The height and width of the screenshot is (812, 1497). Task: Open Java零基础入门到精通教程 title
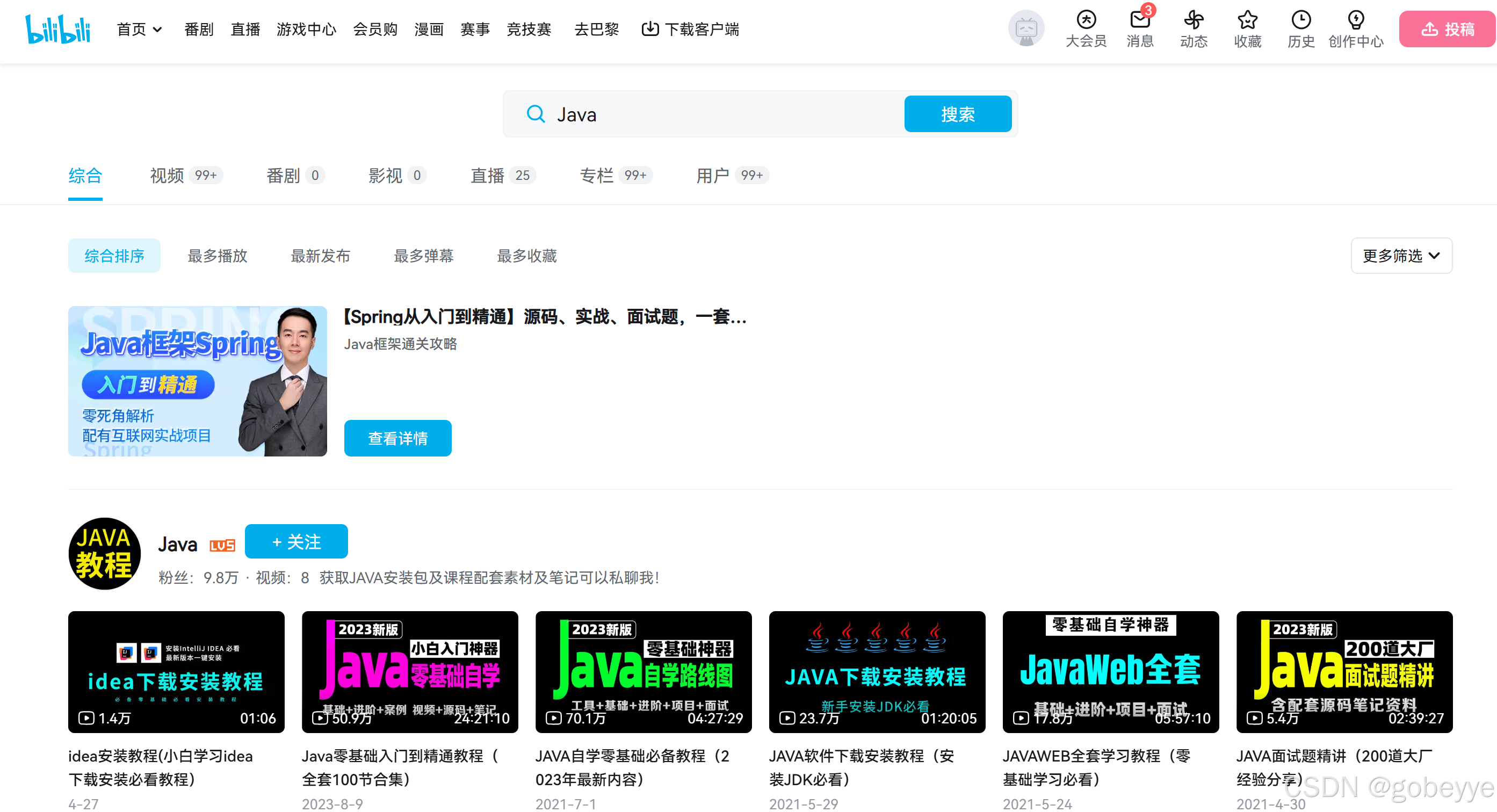400,768
